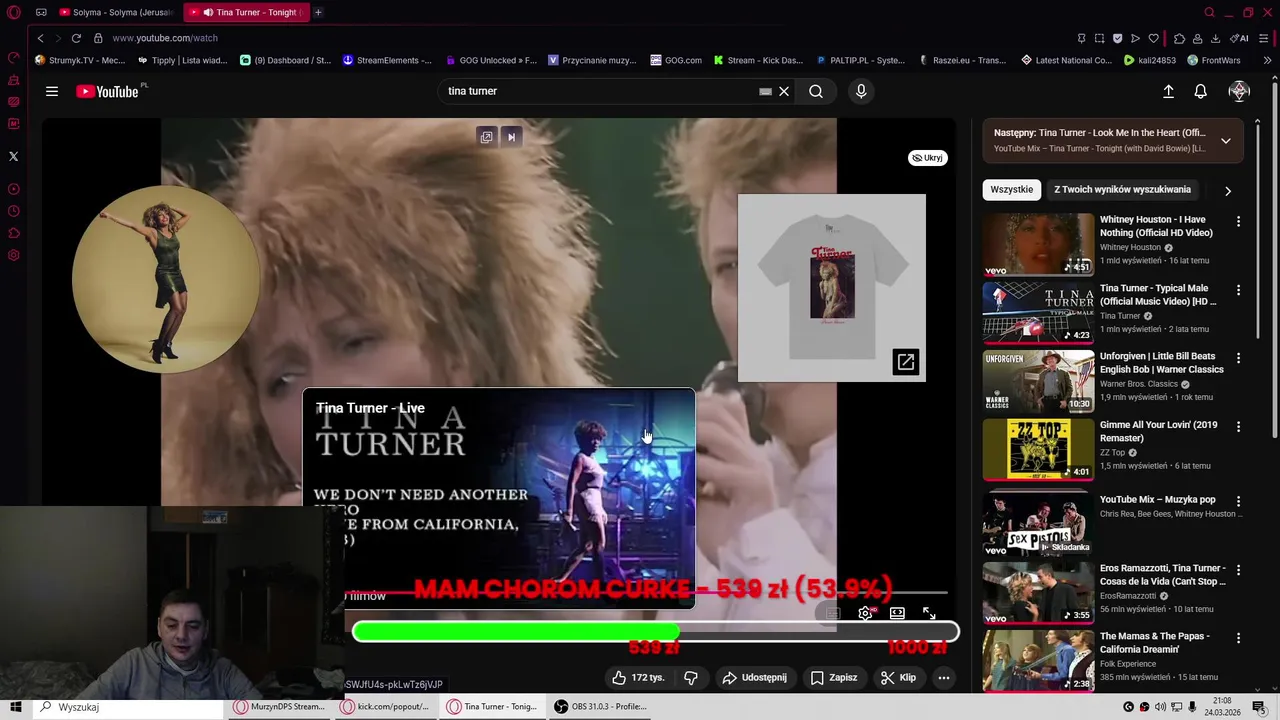
Task: Open Gimme All Your Lovin' video title
Action: (x=1158, y=431)
